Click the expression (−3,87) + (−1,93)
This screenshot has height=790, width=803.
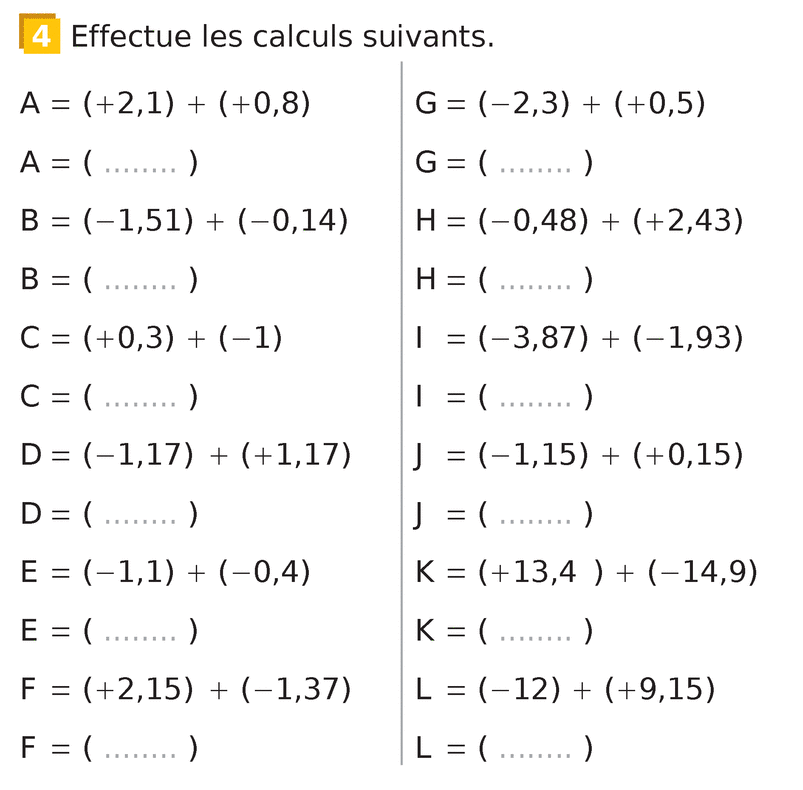[611, 339]
